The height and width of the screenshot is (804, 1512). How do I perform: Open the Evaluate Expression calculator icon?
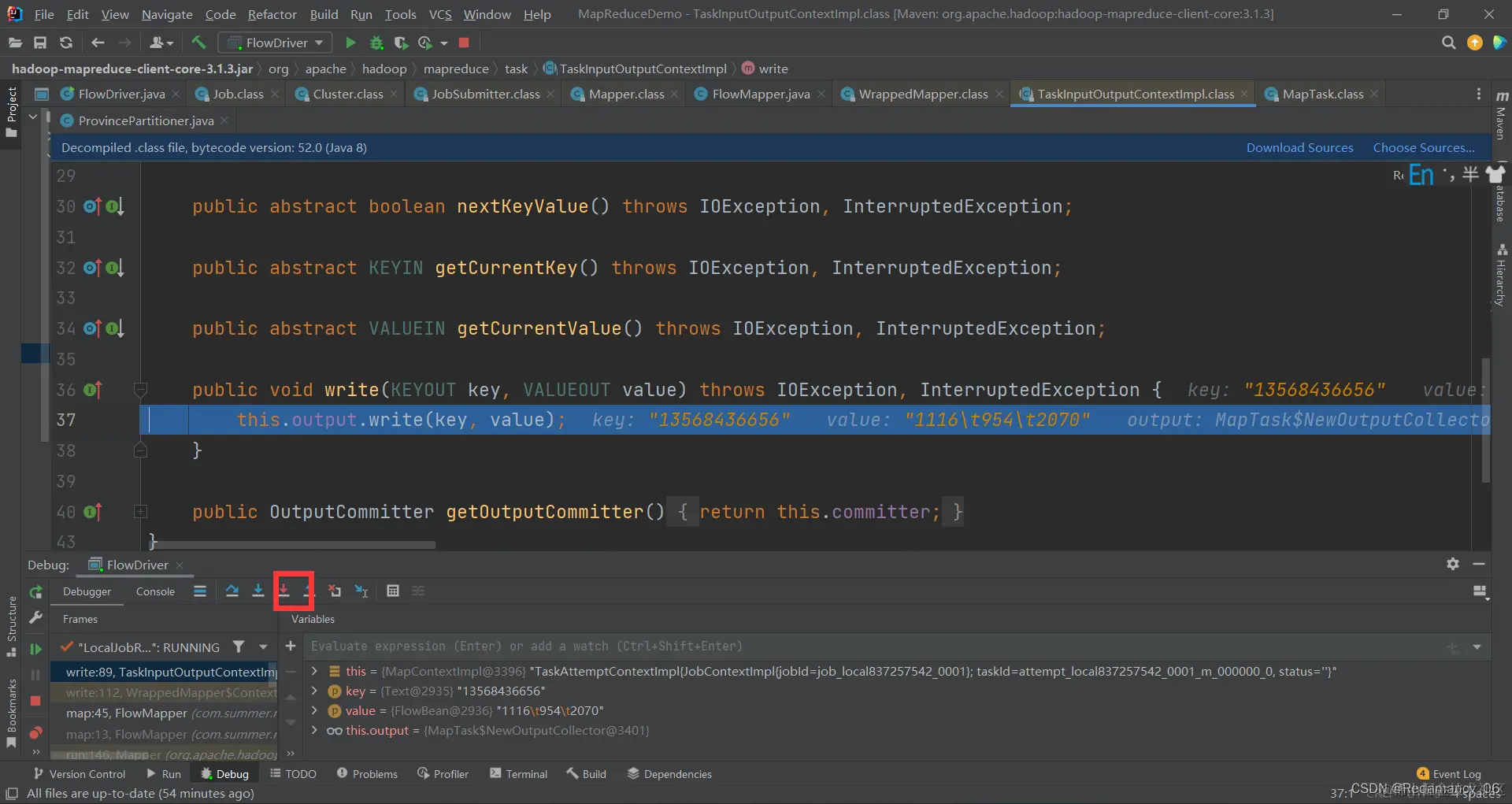(393, 591)
